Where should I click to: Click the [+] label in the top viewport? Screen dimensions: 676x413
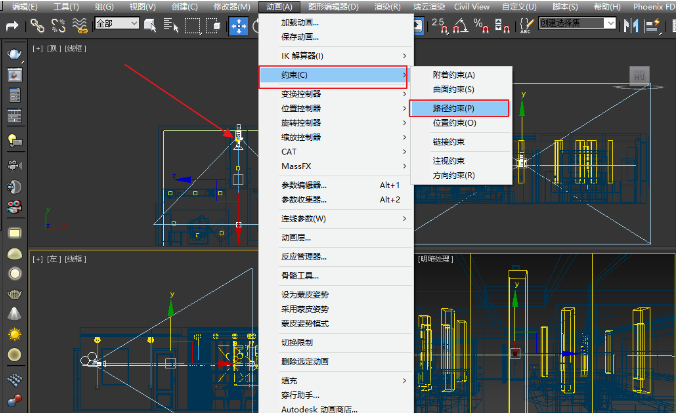38,47
